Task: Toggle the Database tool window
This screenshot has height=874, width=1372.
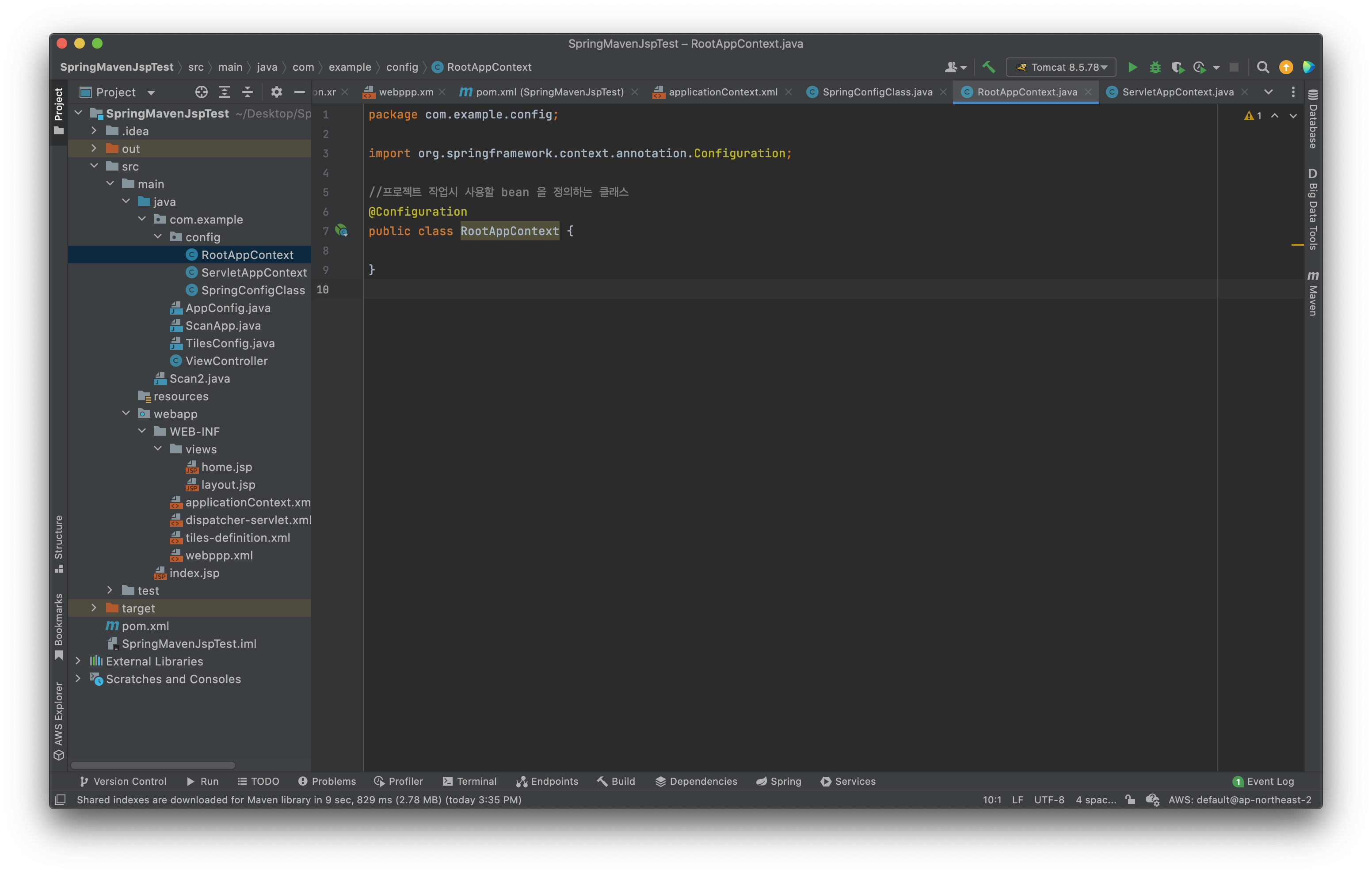Action: pos(1313,121)
